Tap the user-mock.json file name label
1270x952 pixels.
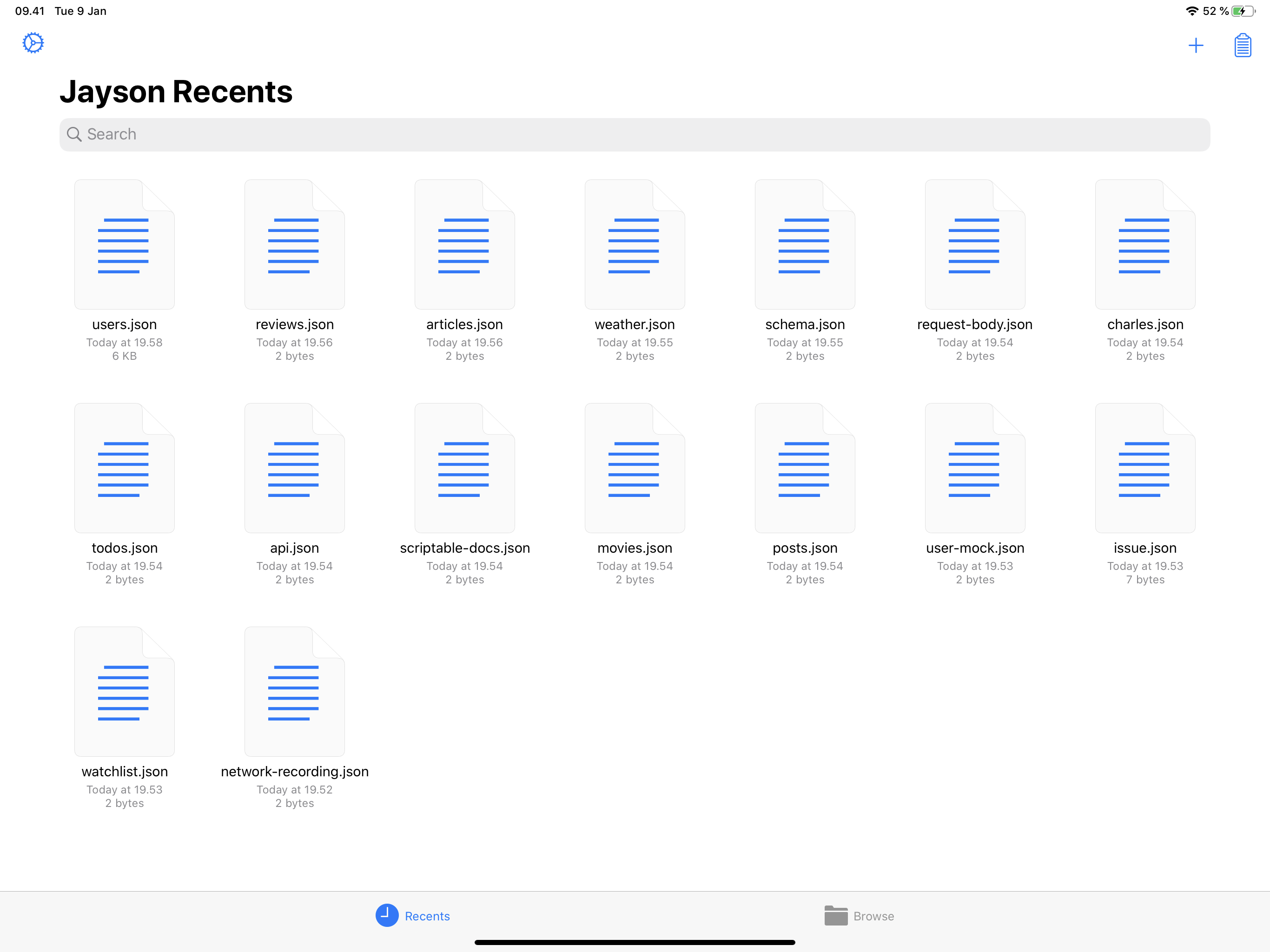[974, 548]
